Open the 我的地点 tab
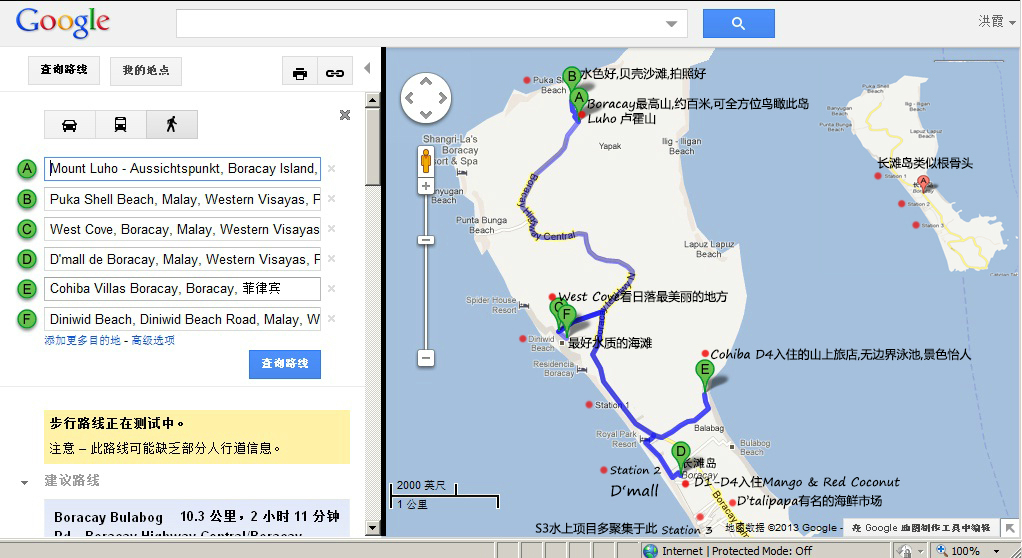1022x558 pixels. coord(146,70)
